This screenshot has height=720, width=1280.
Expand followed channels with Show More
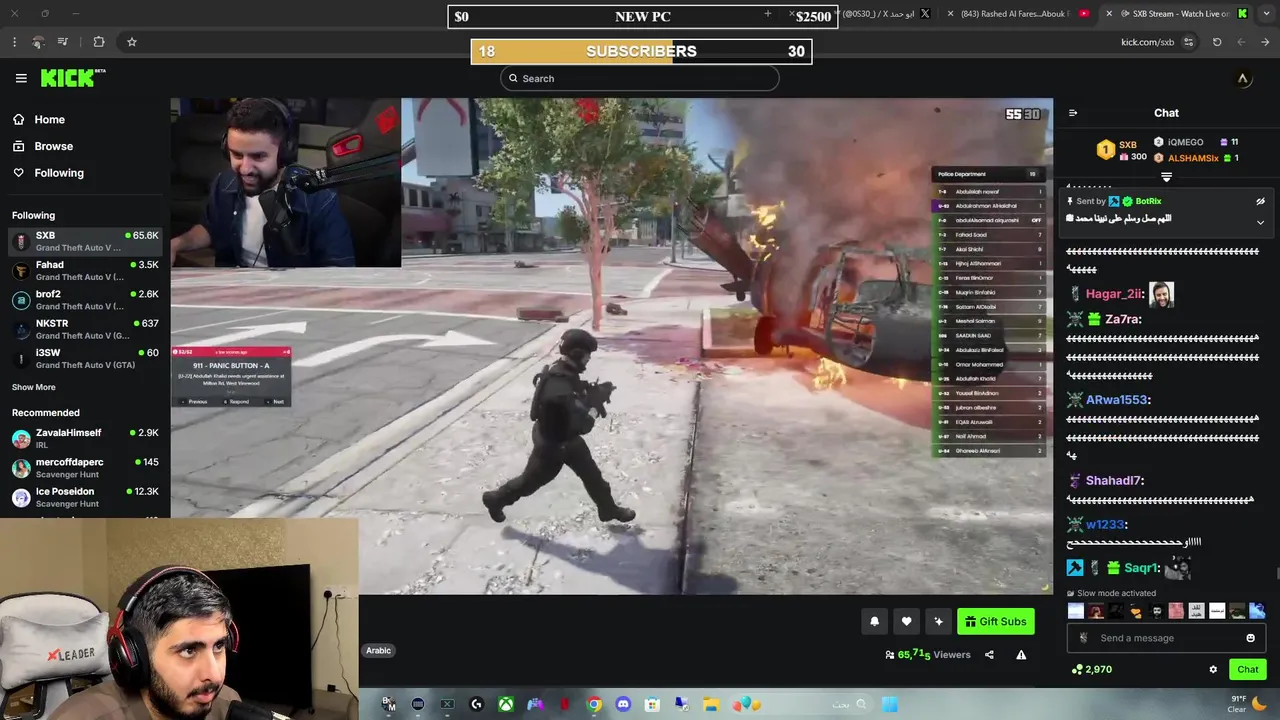[34, 387]
